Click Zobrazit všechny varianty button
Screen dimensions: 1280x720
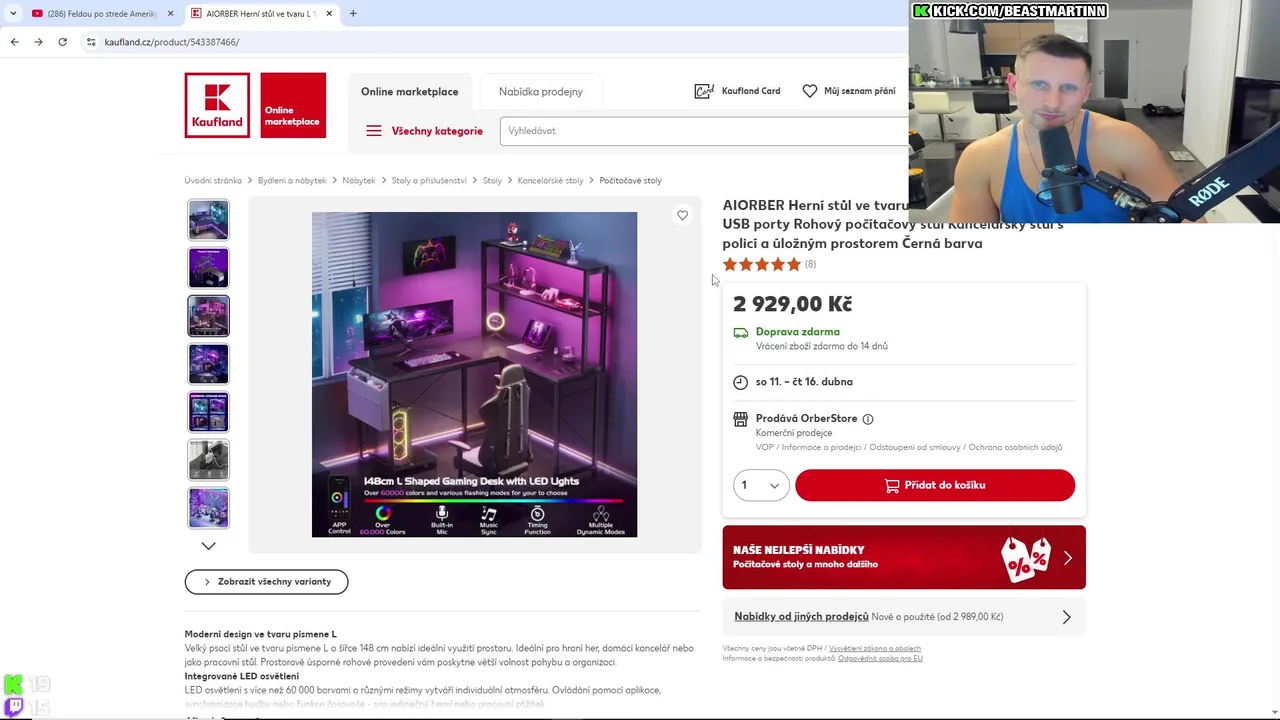tap(266, 582)
